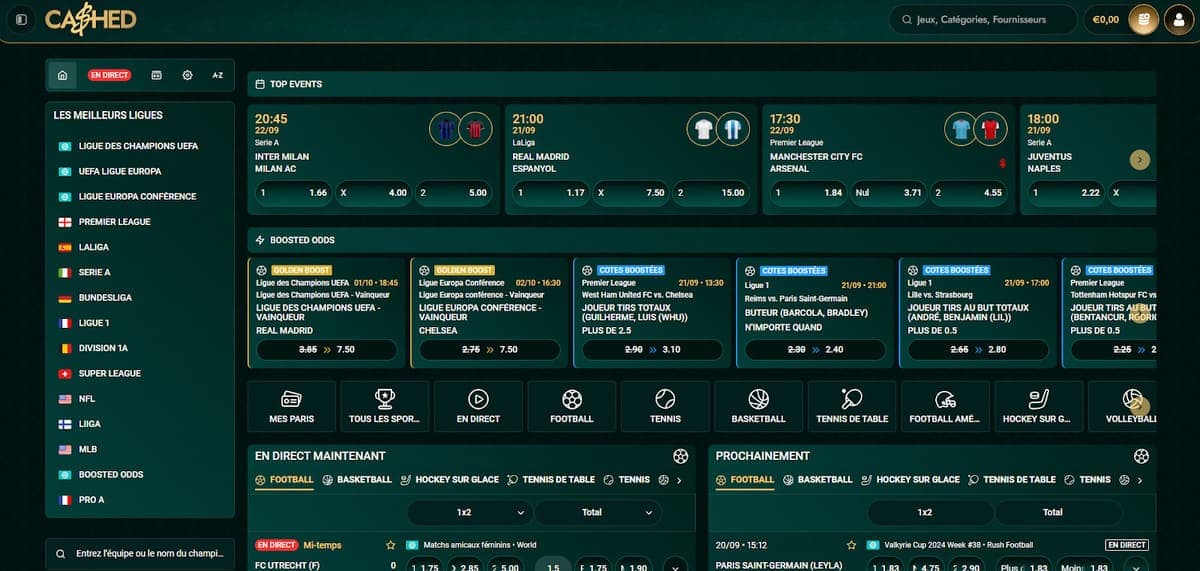
Task: Select Football sport tile
Action: click(572, 407)
